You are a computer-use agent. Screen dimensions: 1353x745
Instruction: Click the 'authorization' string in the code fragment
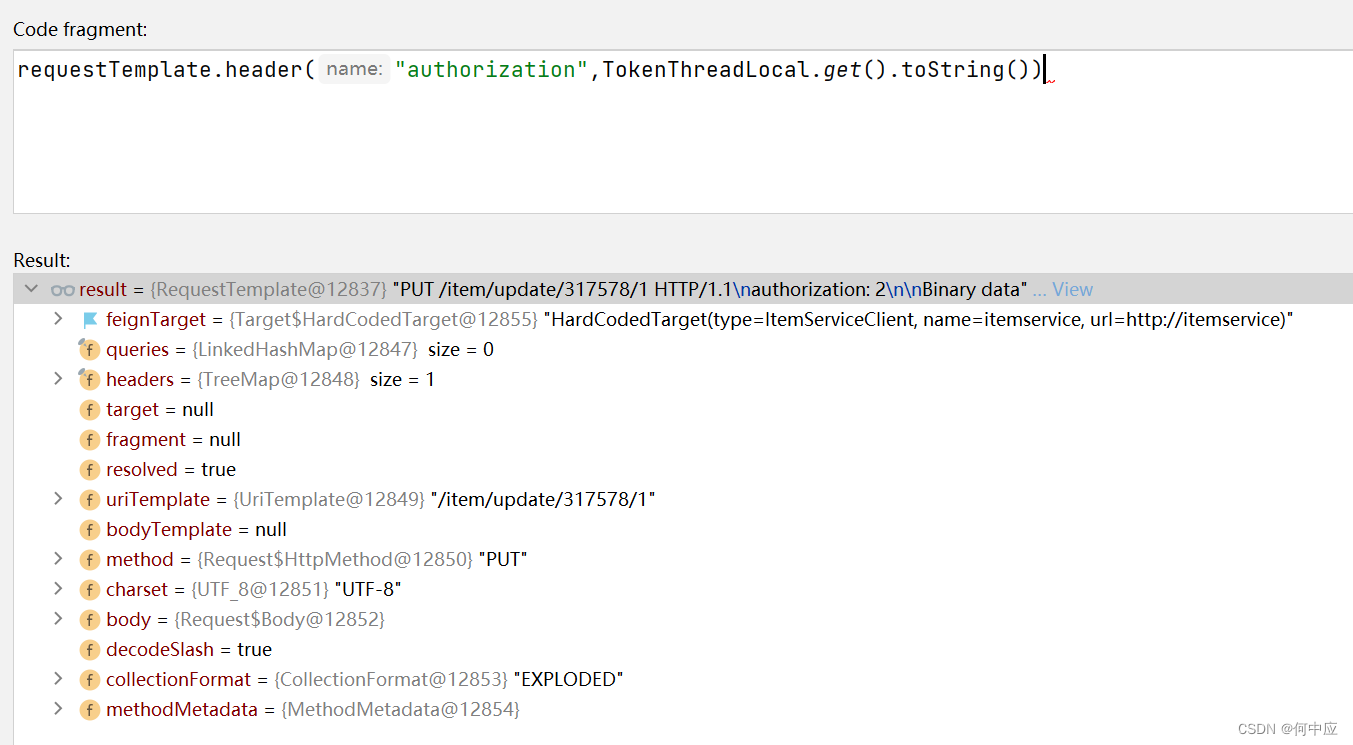tap(491, 69)
